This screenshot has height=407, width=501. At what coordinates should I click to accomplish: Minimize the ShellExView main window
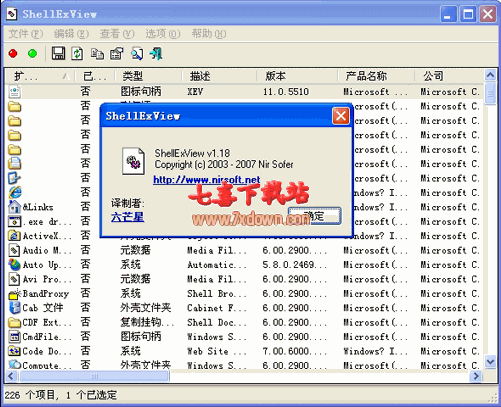448,14
